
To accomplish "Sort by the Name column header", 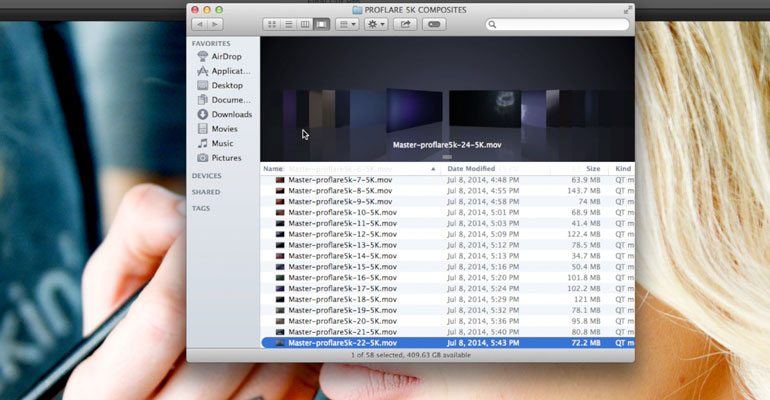I will coord(350,169).
